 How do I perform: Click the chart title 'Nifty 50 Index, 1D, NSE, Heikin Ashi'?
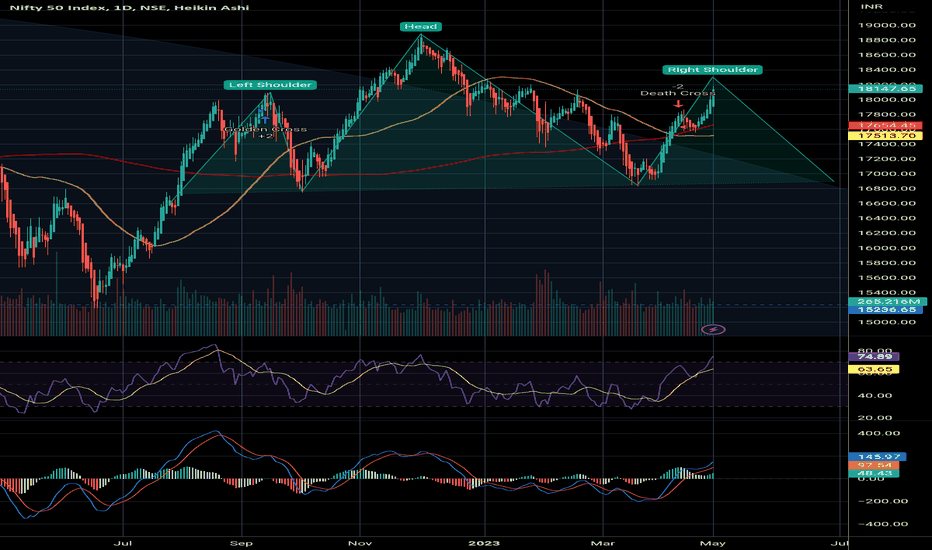130,7
